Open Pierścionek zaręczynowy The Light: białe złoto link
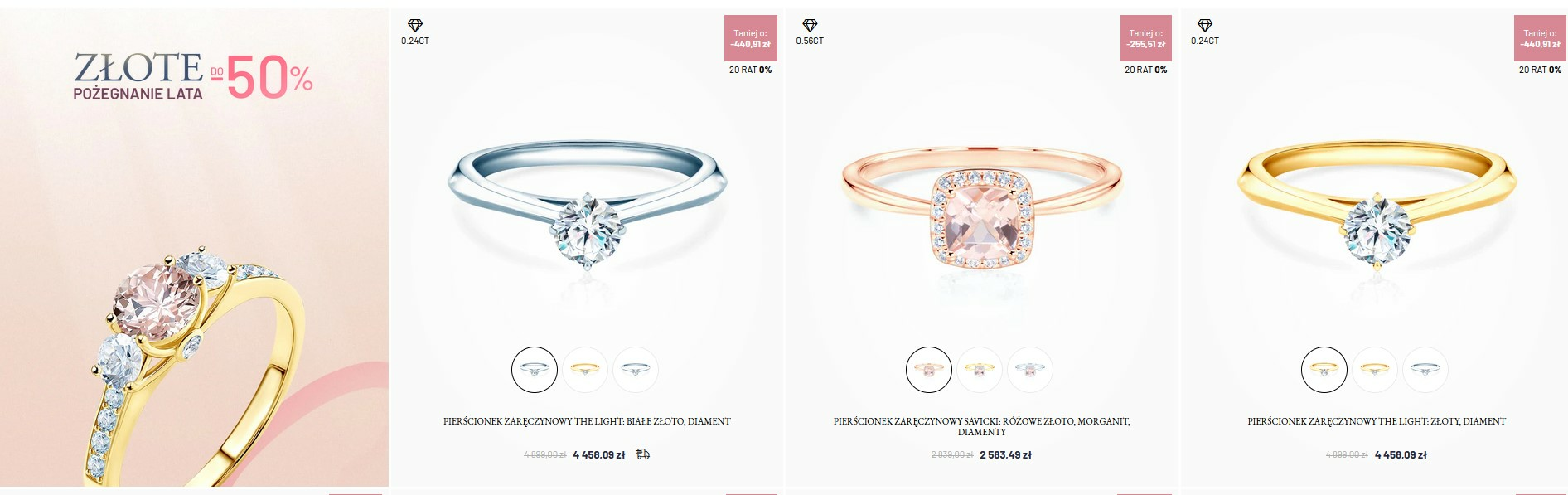The width and height of the screenshot is (1568, 495). (x=587, y=421)
